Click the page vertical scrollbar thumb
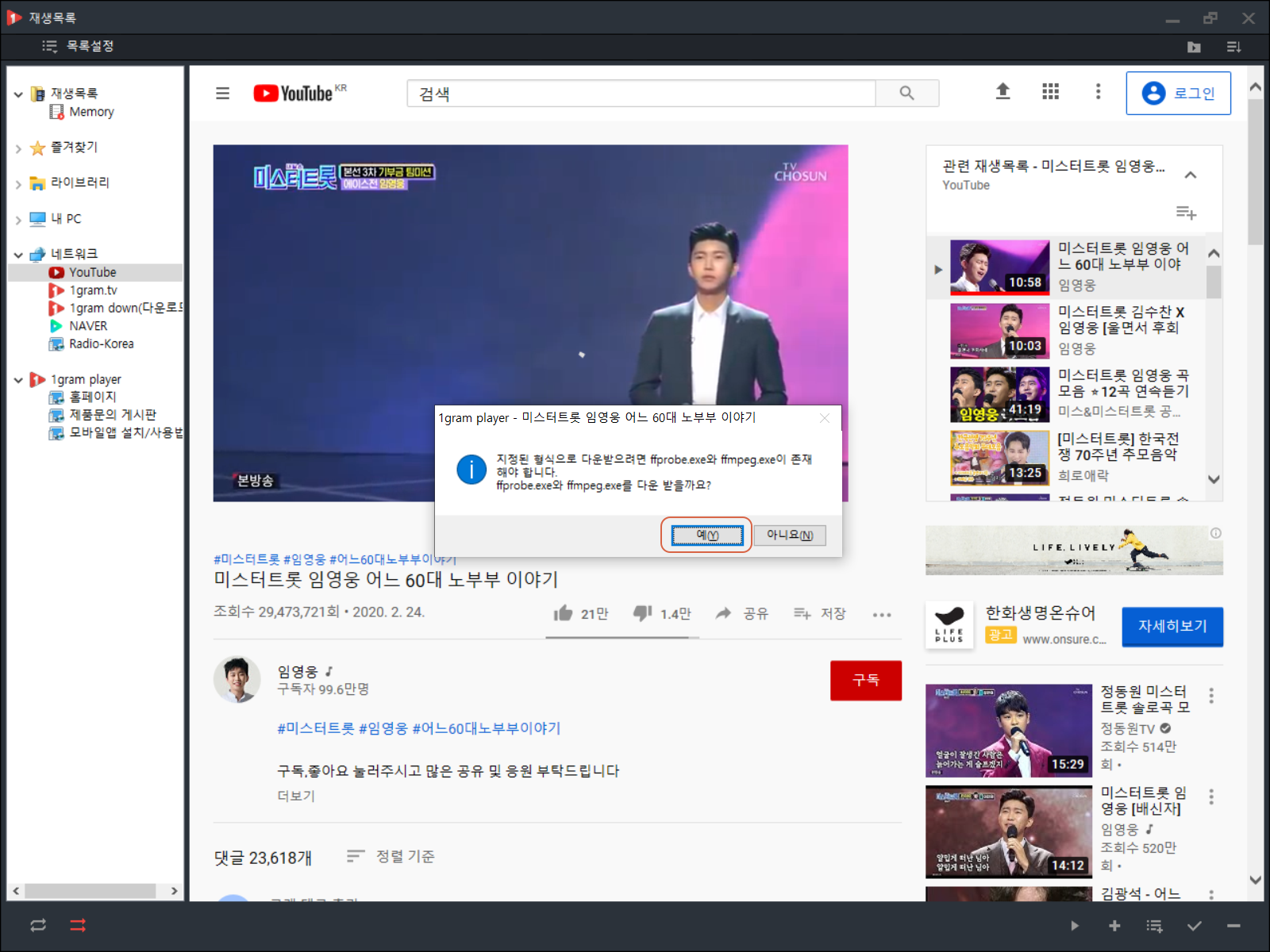This screenshot has height=952, width=1270. [1255, 171]
